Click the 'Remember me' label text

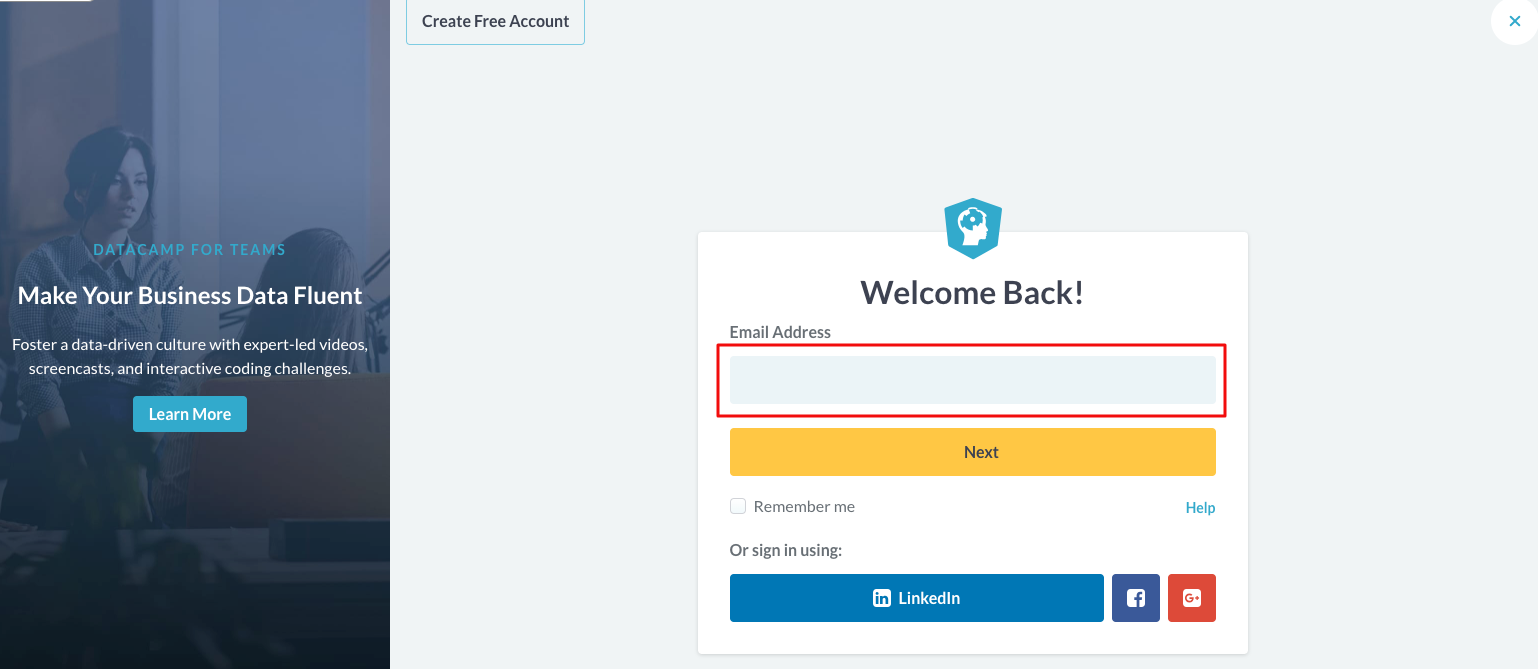click(x=804, y=507)
